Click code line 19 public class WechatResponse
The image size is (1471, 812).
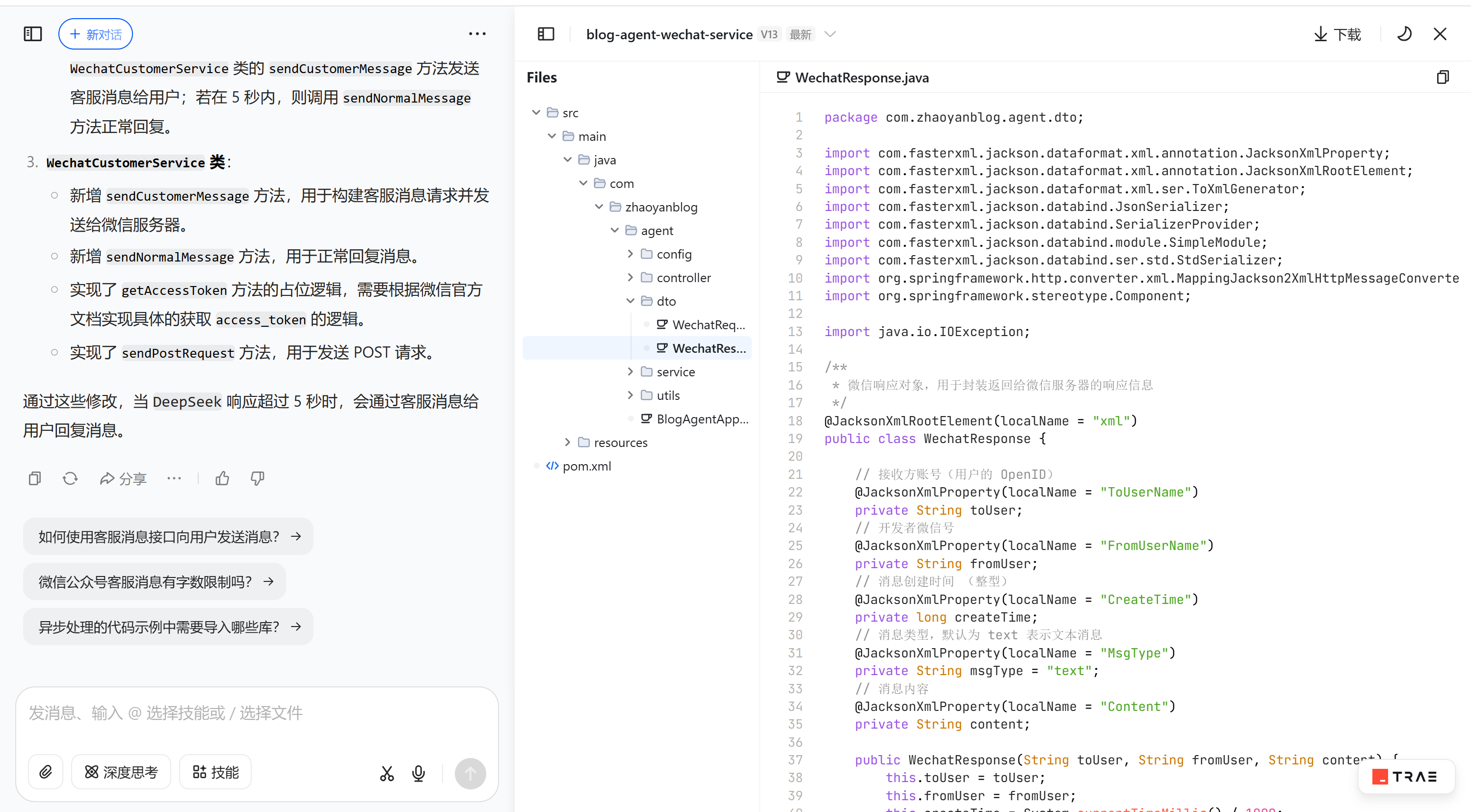tap(935, 438)
